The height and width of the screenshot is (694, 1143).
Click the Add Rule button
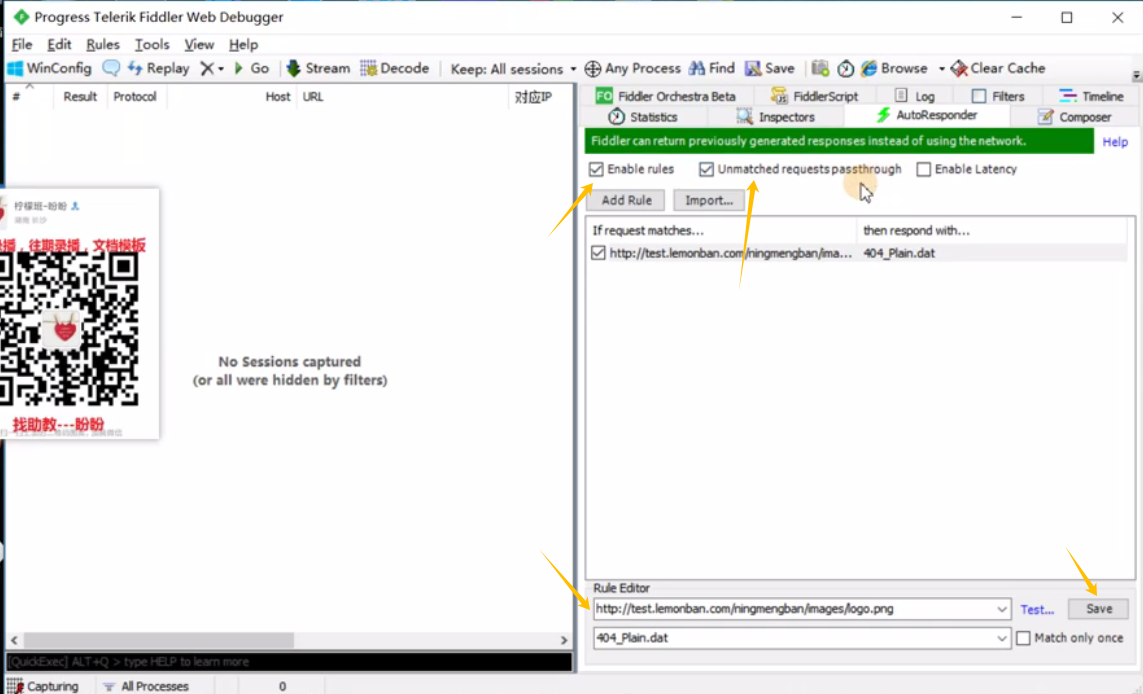coord(626,200)
